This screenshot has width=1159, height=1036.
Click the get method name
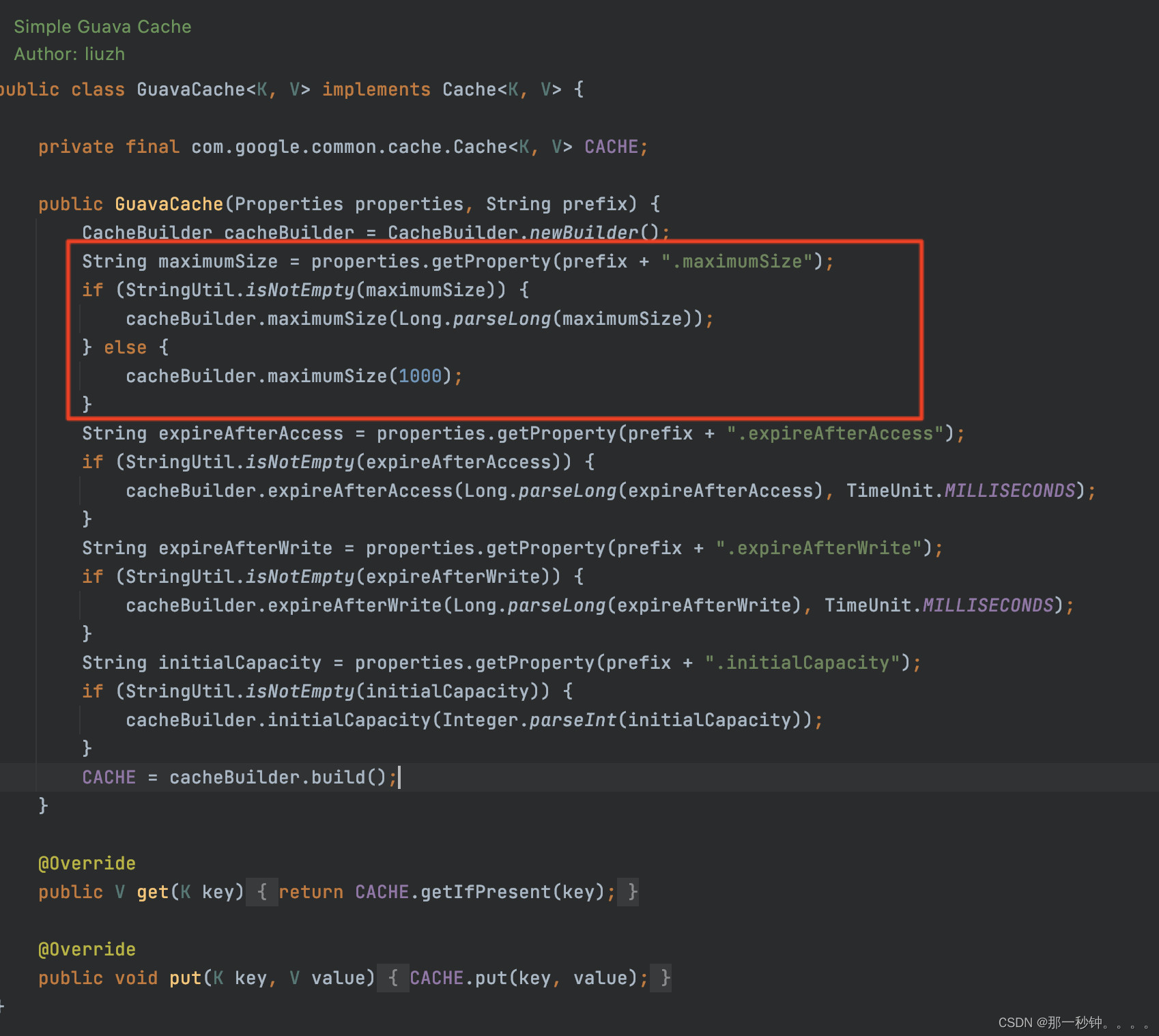[153, 892]
